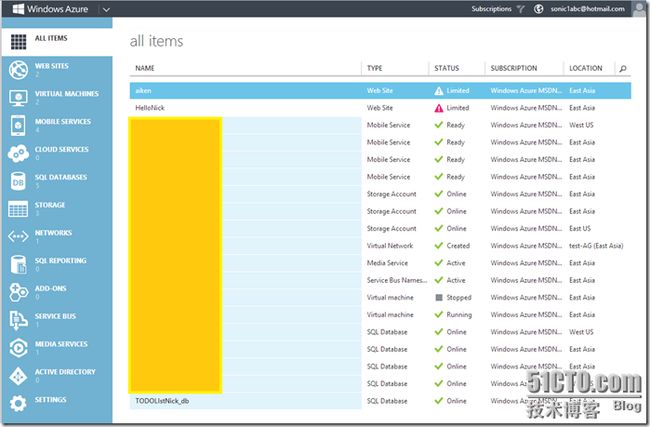The image size is (650, 427).
Task: Open the SQL Reporting cylinder icon
Action: pyautogui.click(x=18, y=264)
